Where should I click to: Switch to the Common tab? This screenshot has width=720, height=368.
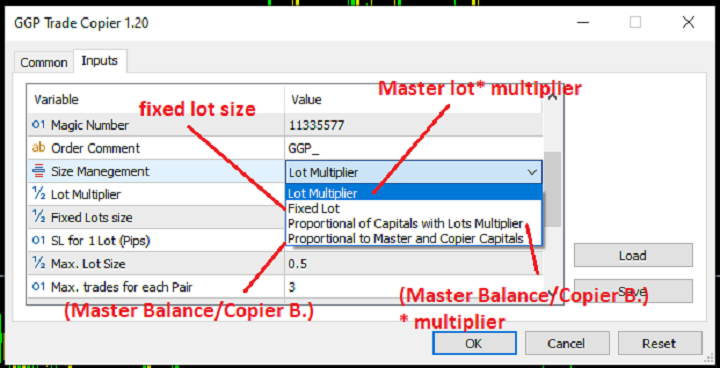[44, 62]
